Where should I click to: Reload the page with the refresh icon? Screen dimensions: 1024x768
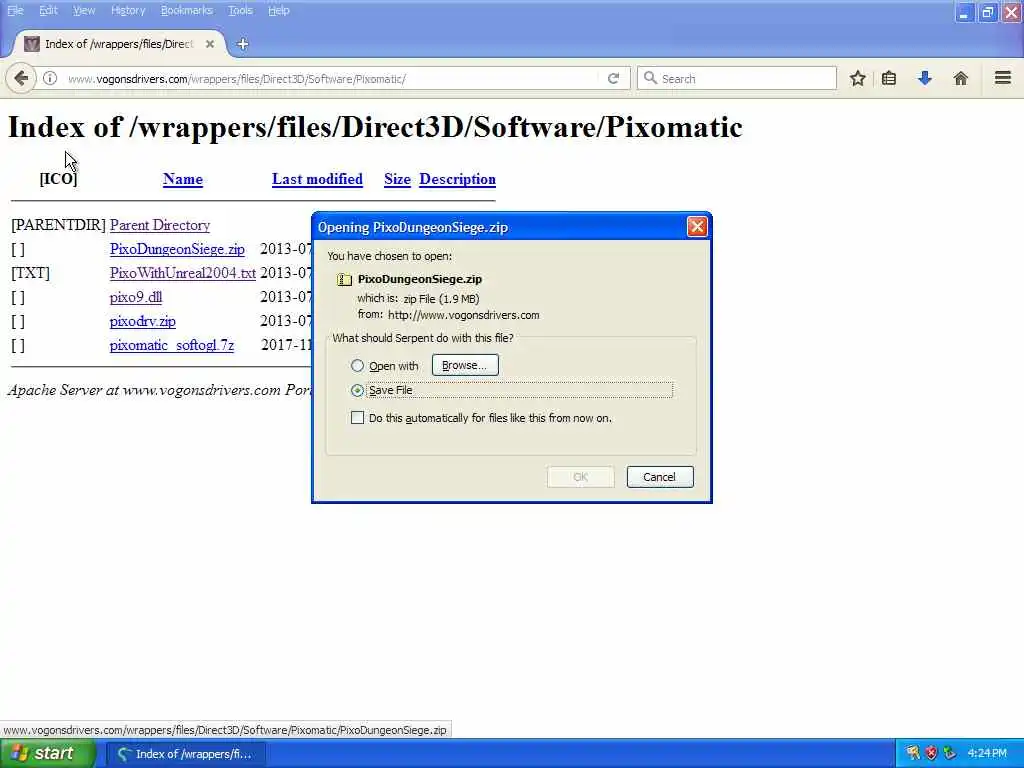[x=613, y=78]
